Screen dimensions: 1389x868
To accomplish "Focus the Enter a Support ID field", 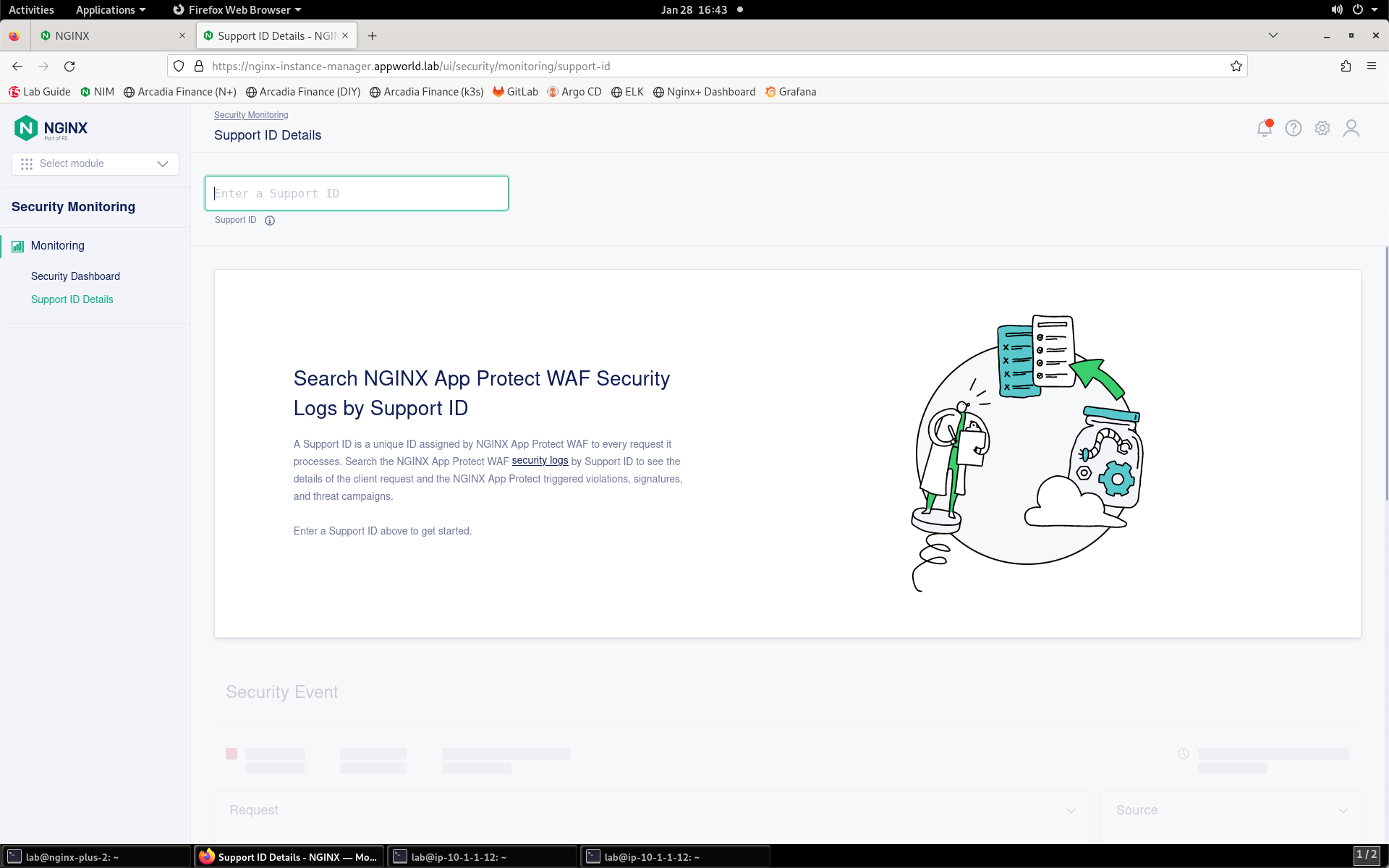I will click(357, 193).
